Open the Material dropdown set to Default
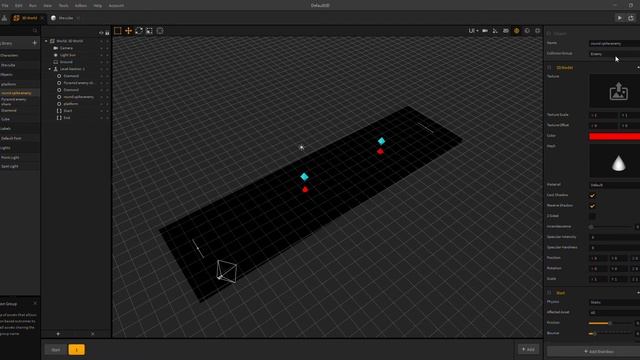640x360 pixels. pyautogui.click(x=614, y=185)
